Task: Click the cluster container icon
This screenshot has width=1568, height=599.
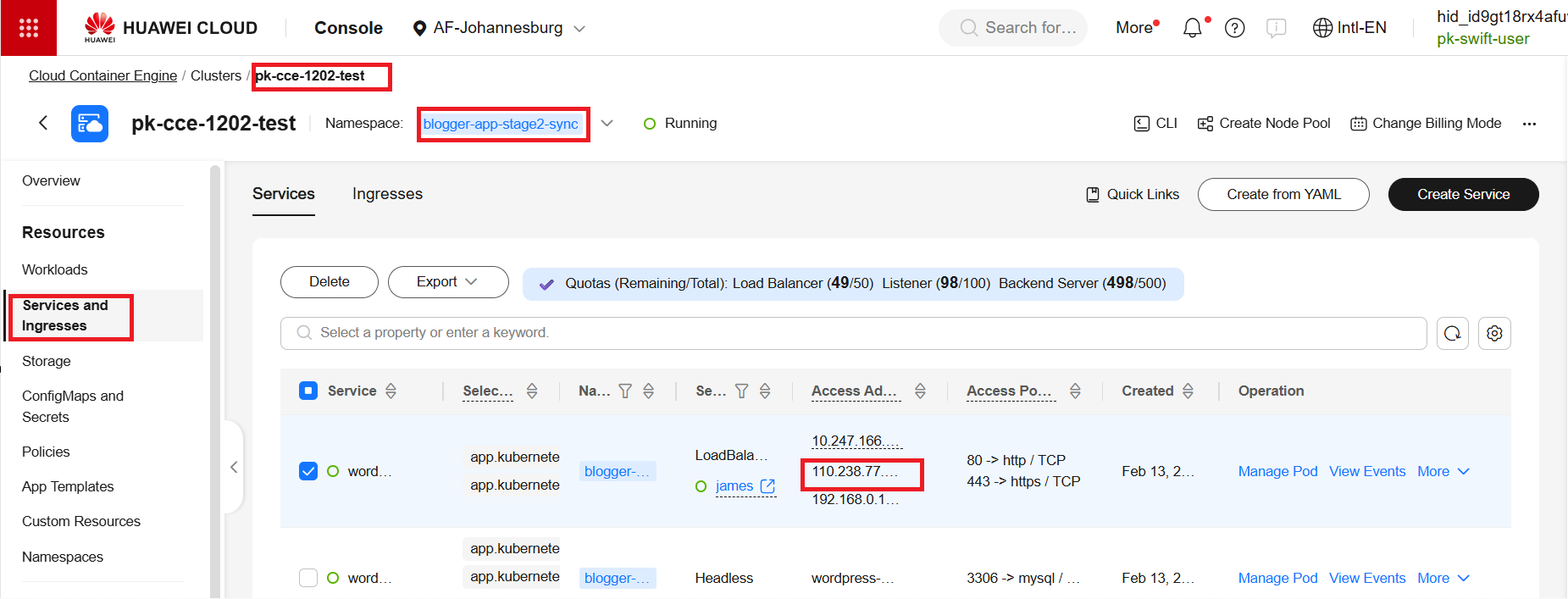Action: (x=90, y=124)
